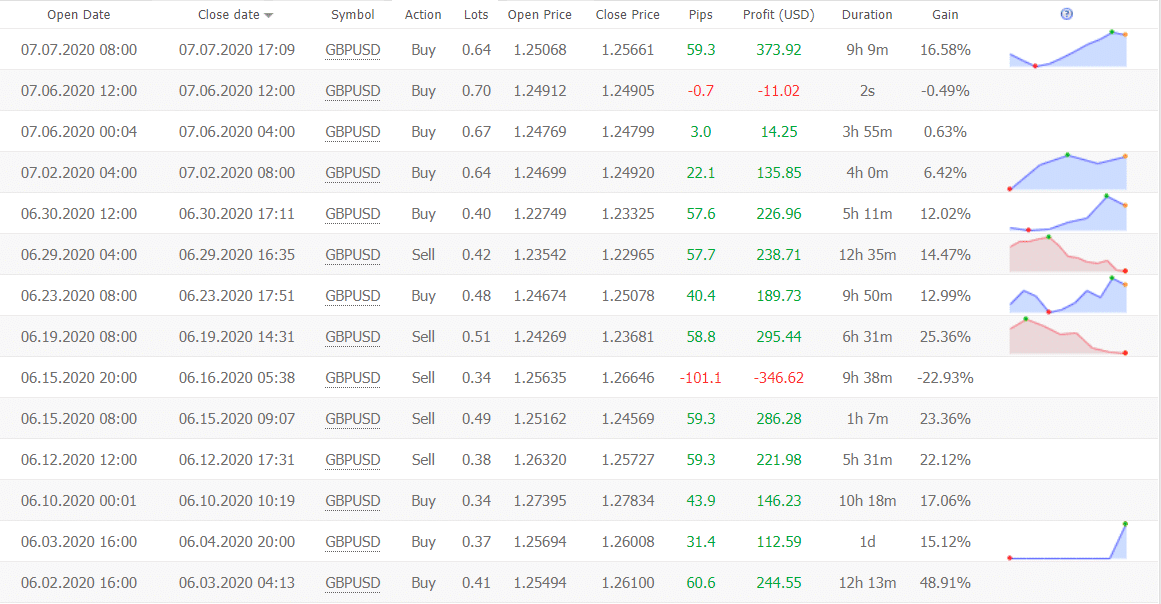Select the close date 06.04.2020 20:00
The width and height of the screenshot is (1161, 604).
tap(237, 542)
